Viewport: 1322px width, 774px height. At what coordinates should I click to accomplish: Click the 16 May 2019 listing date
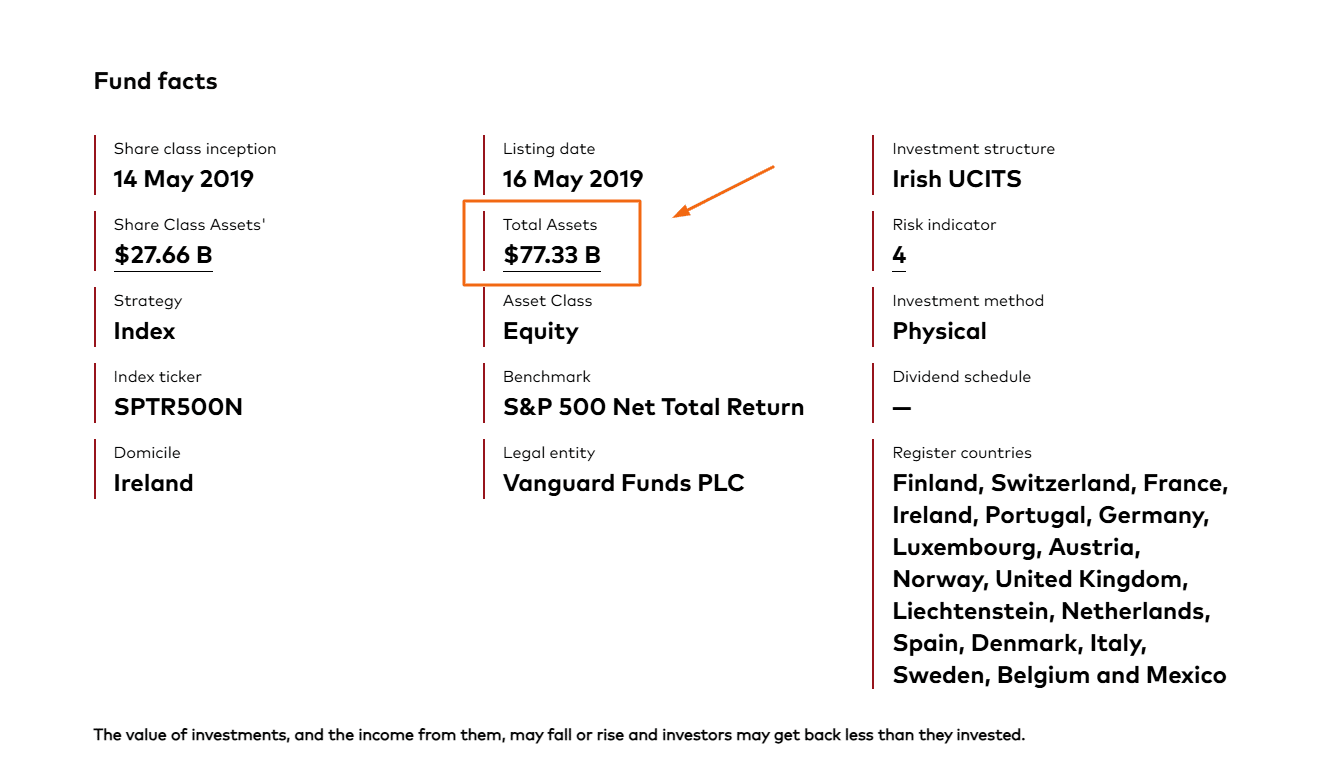pos(573,180)
